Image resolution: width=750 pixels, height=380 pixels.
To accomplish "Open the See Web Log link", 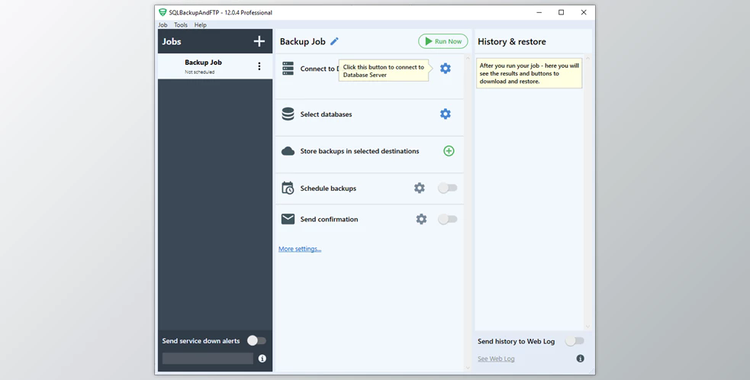I will pyautogui.click(x=496, y=359).
